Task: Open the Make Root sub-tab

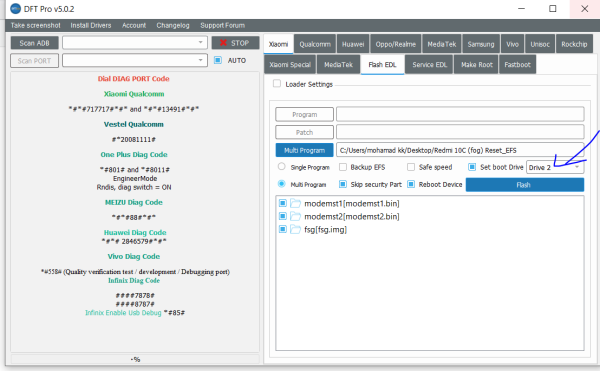Action: pyautogui.click(x=476, y=64)
